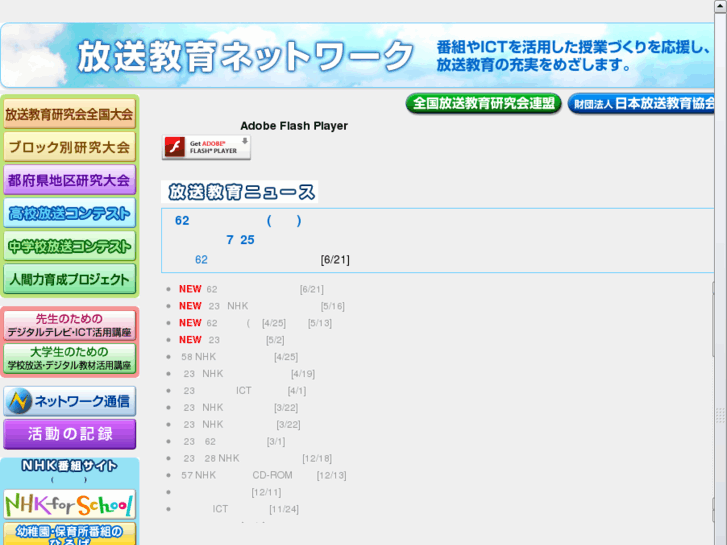Open 放送教育研究会全国大会 in the sidebar

point(70,114)
